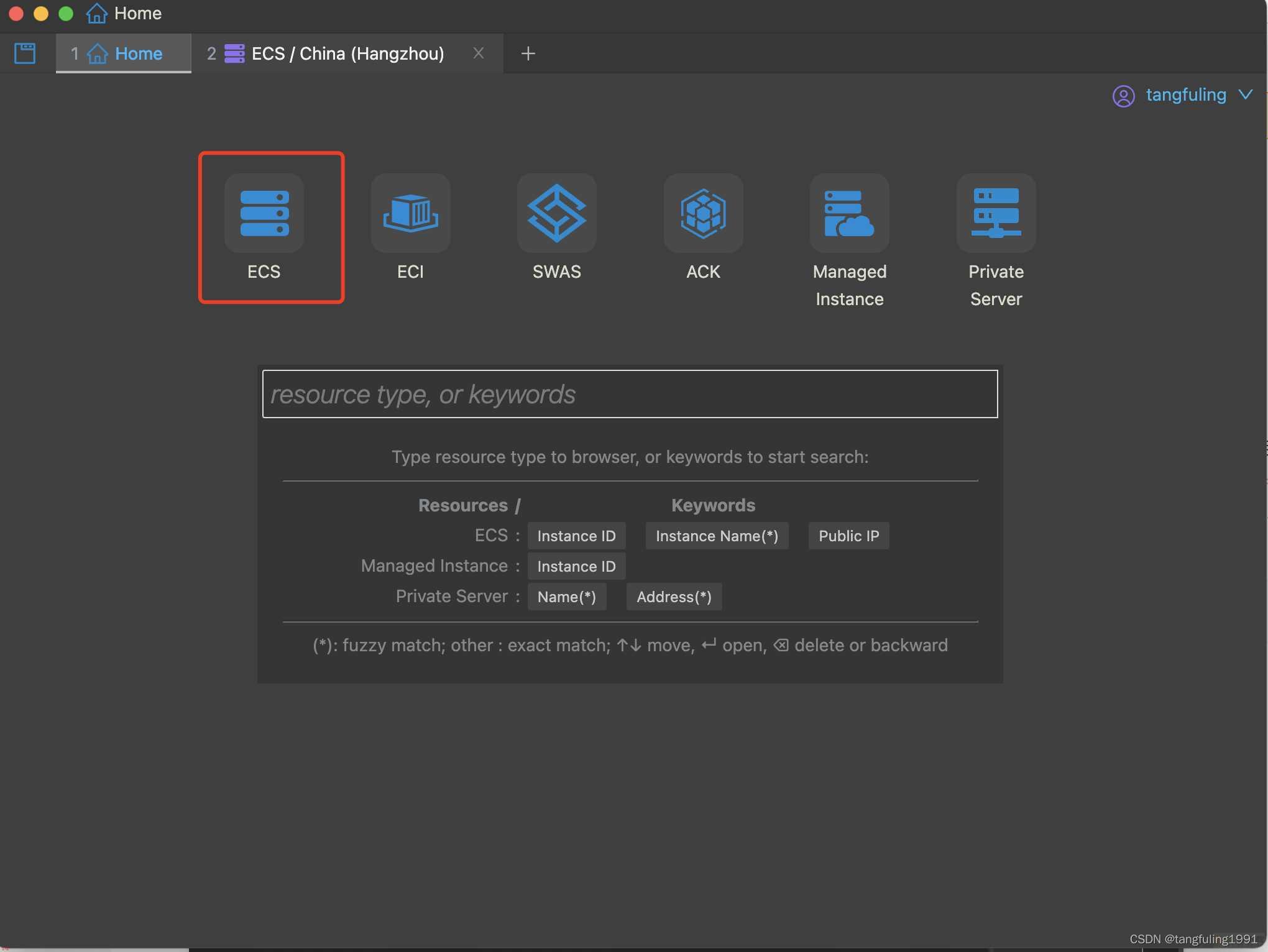
Task: Click the tangfuling username
Action: point(1186,95)
